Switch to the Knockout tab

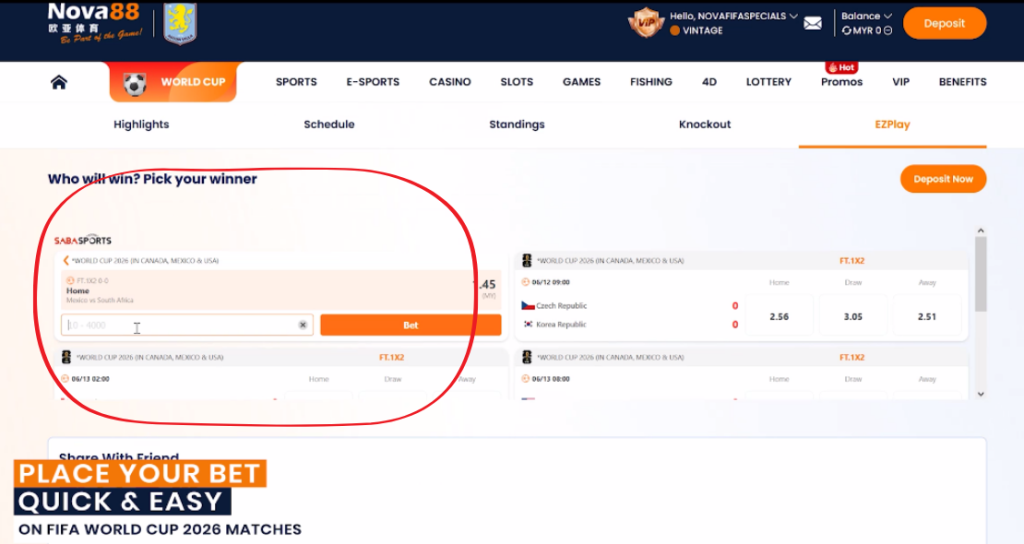pos(705,124)
